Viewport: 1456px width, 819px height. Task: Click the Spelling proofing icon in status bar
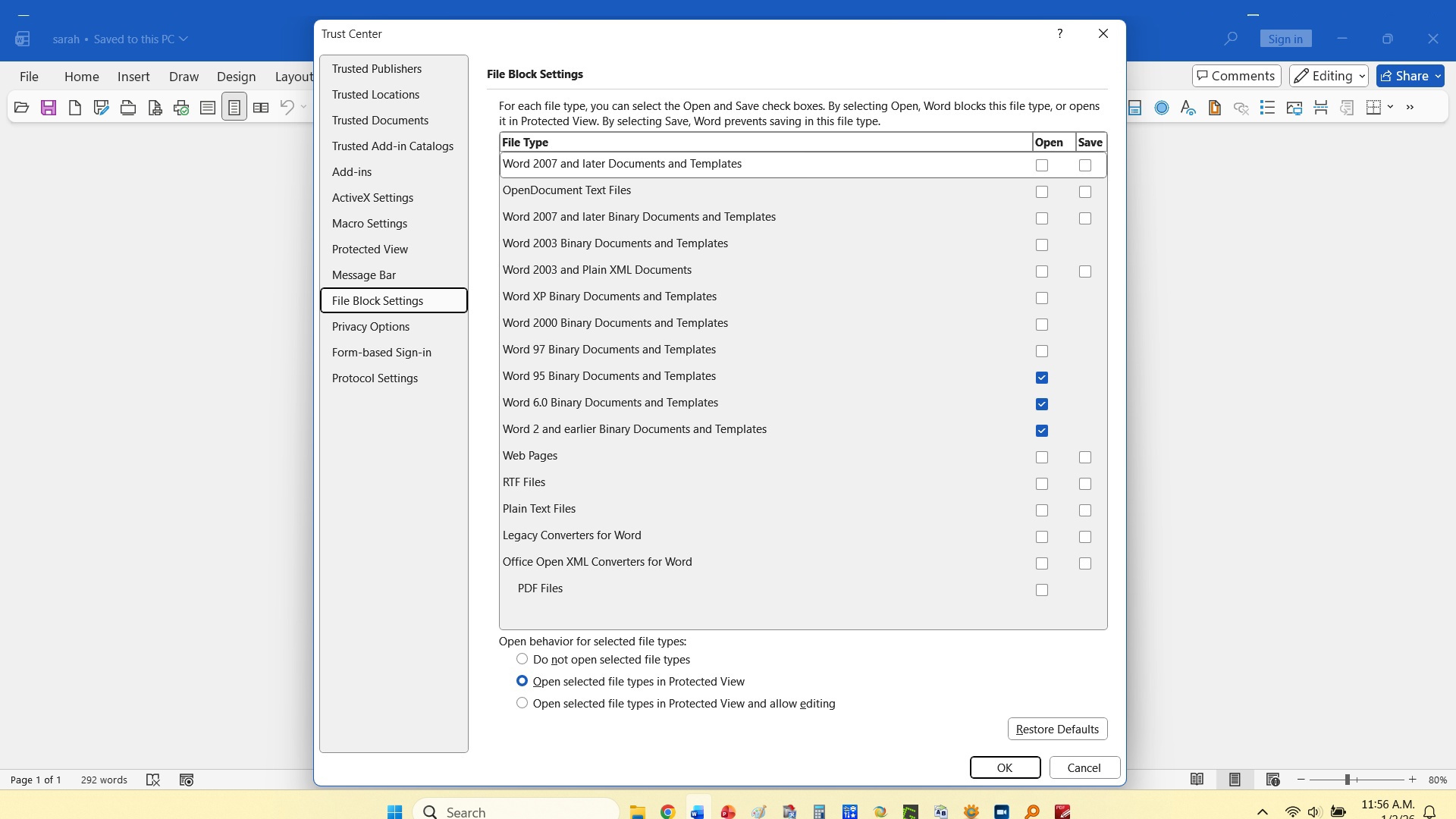click(x=153, y=780)
